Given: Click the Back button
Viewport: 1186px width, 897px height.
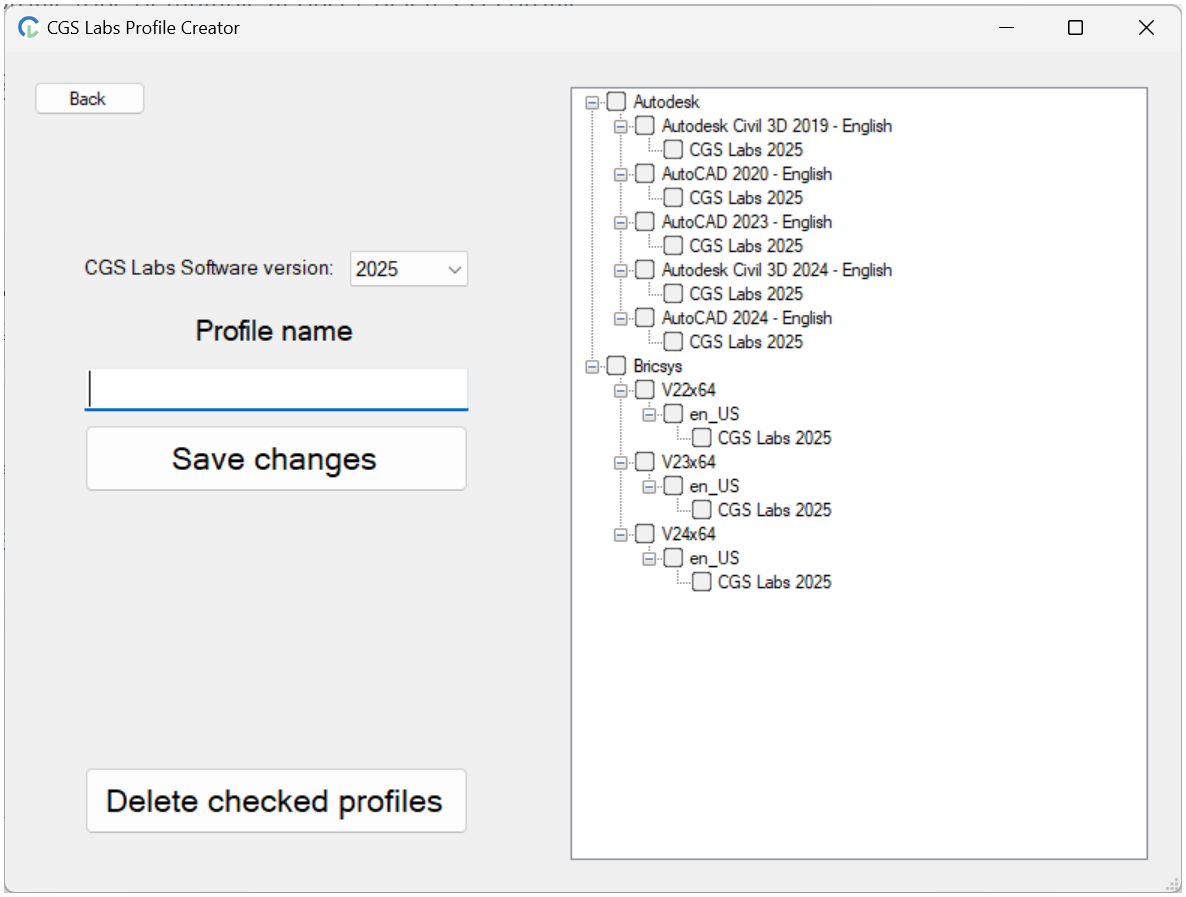Looking at the screenshot, I should (x=89, y=99).
